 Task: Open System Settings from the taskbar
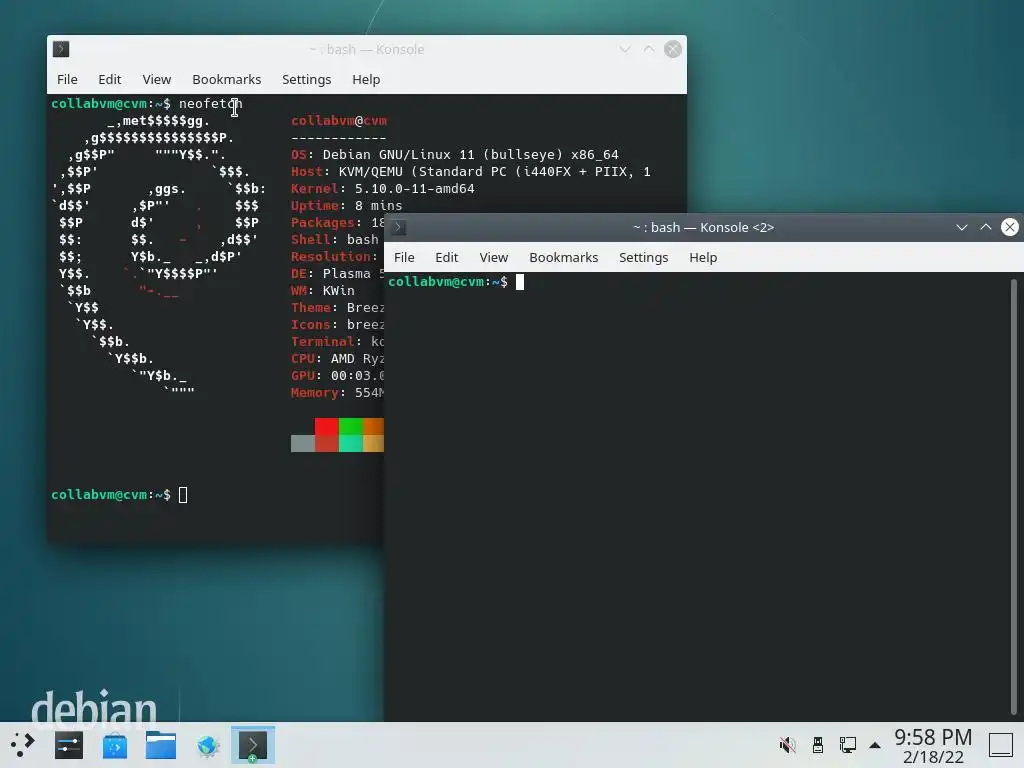pyautogui.click(x=69, y=745)
